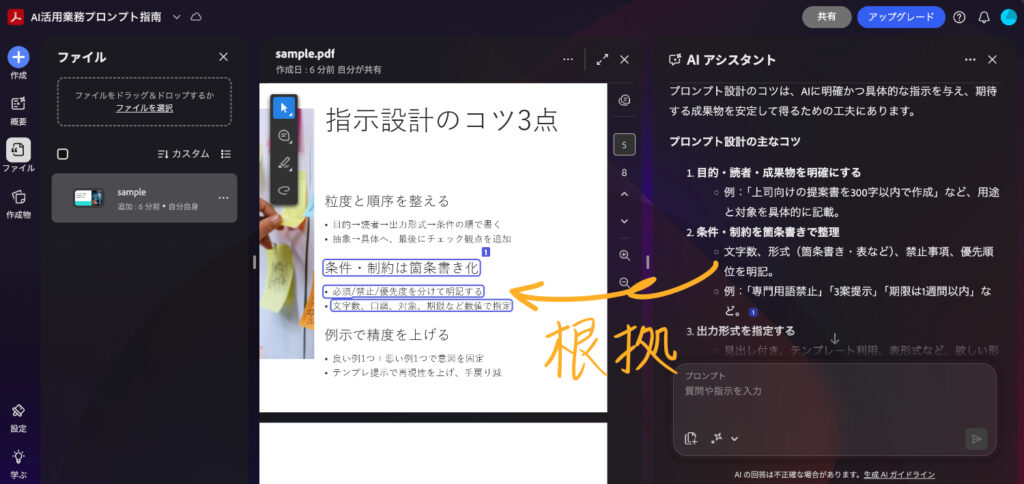Click the sparkle suggestions icon
The height and width of the screenshot is (484, 1024).
(716, 438)
